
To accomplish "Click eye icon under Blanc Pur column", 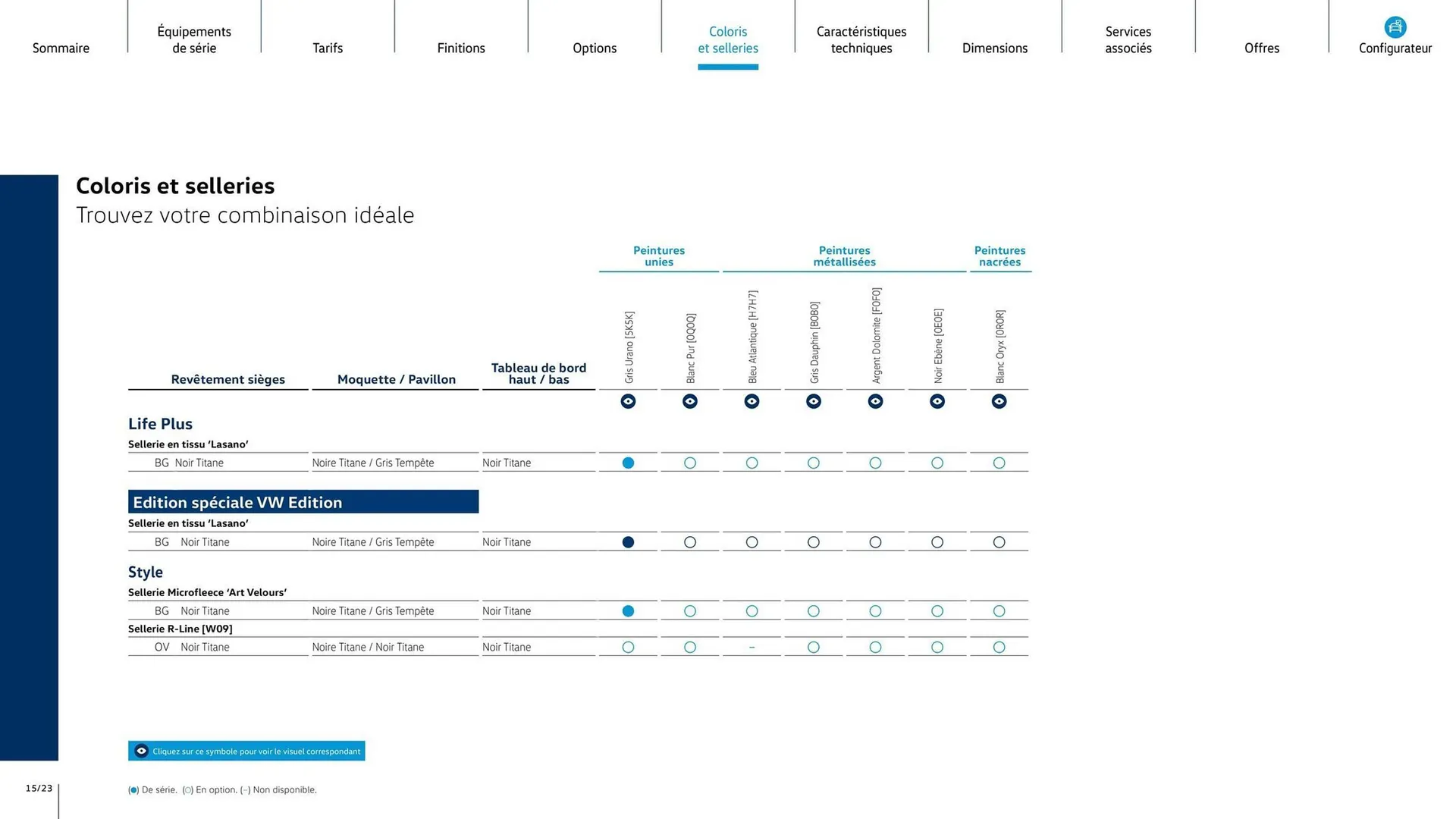I will click(690, 401).
